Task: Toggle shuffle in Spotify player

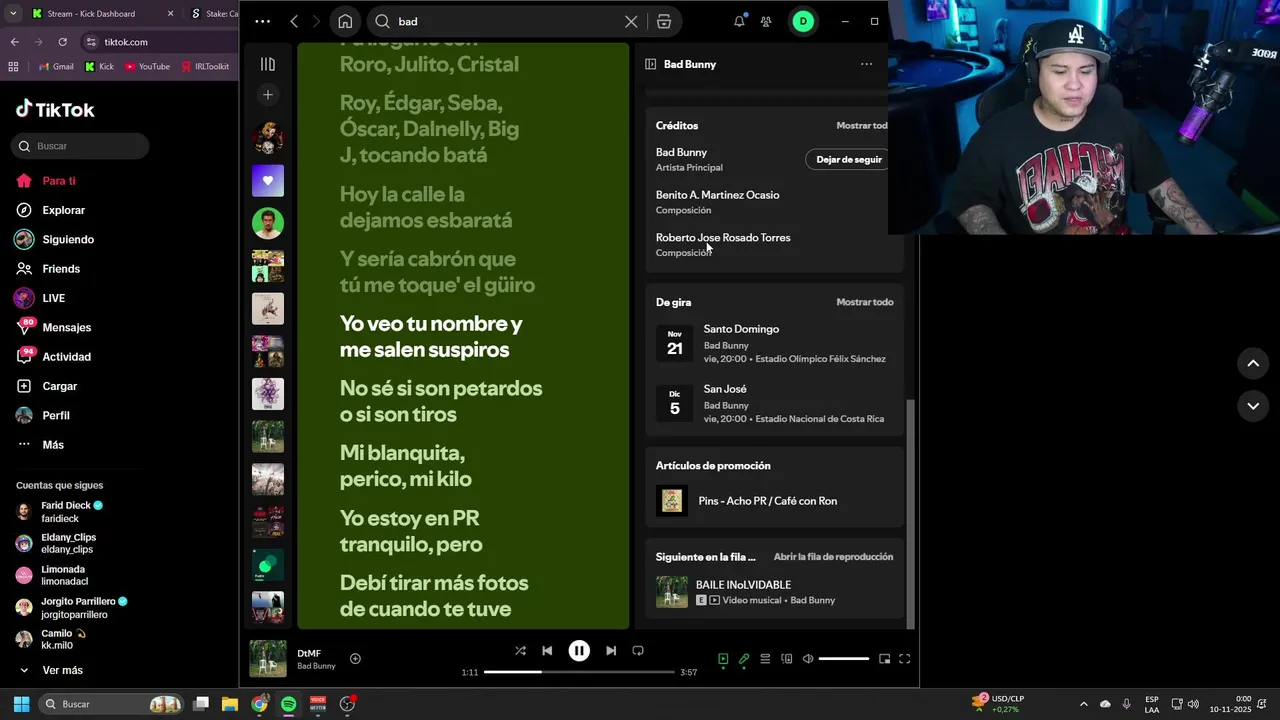Action: click(x=520, y=651)
